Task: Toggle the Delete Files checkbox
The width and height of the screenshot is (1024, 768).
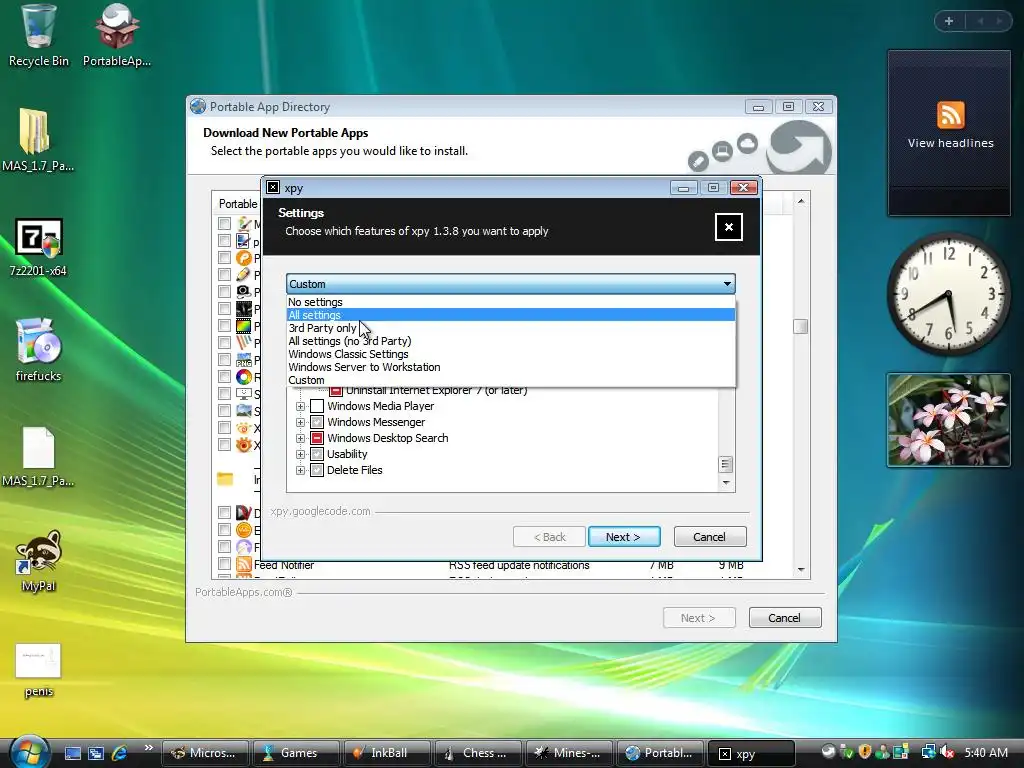Action: (317, 470)
